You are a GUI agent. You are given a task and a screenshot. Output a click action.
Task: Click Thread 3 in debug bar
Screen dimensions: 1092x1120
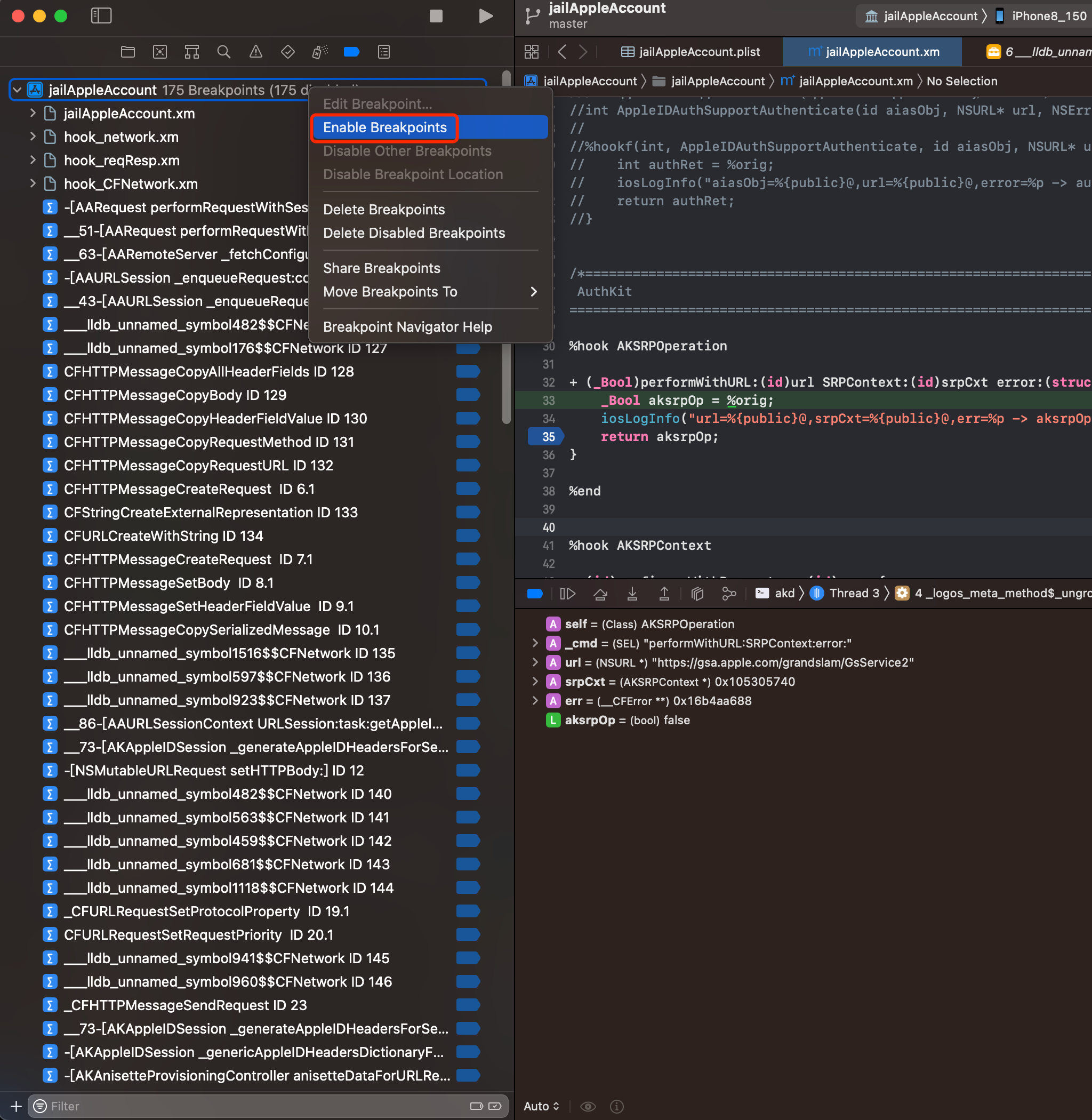(845, 593)
